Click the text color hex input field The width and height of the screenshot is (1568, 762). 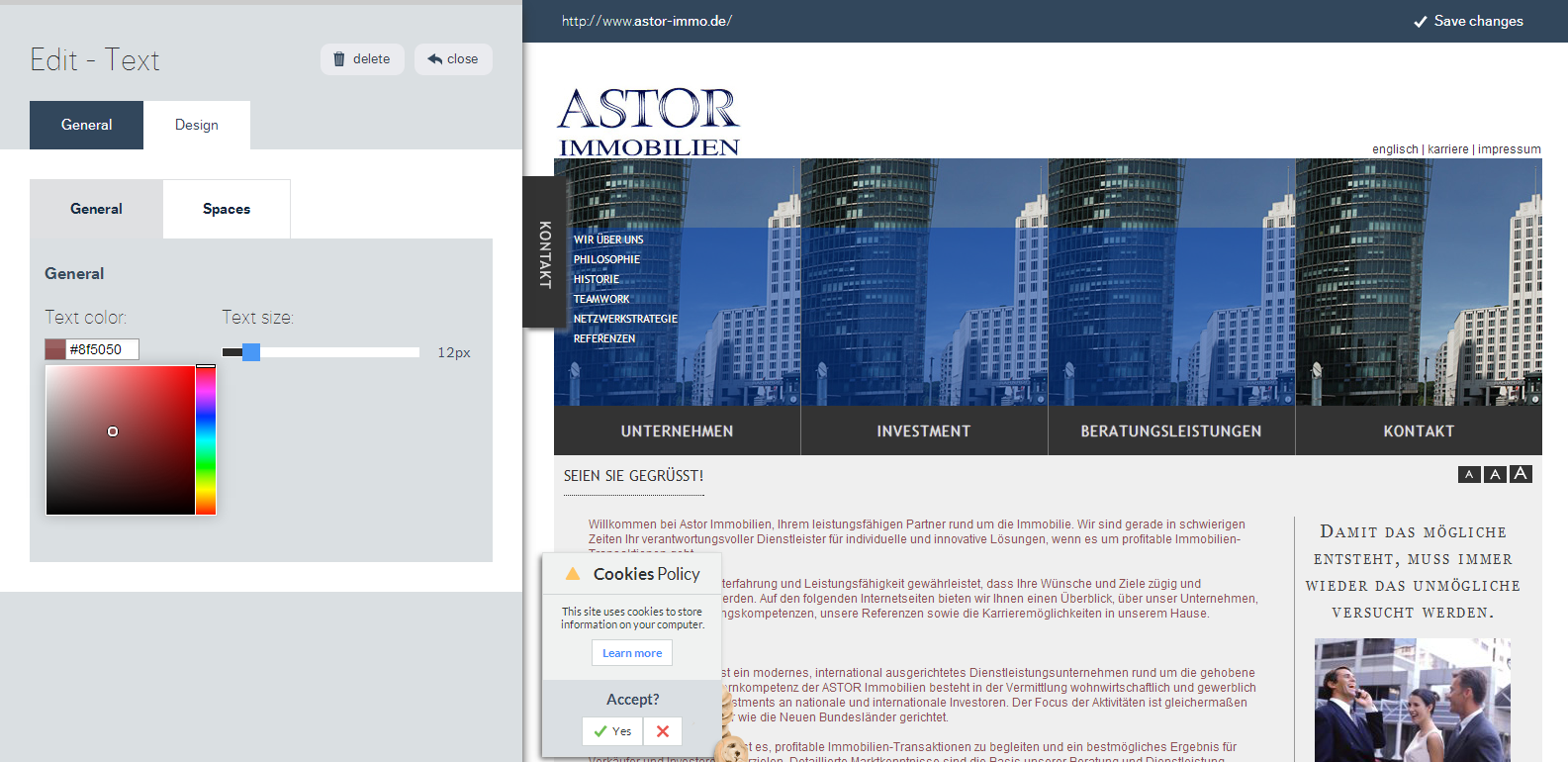click(x=103, y=349)
